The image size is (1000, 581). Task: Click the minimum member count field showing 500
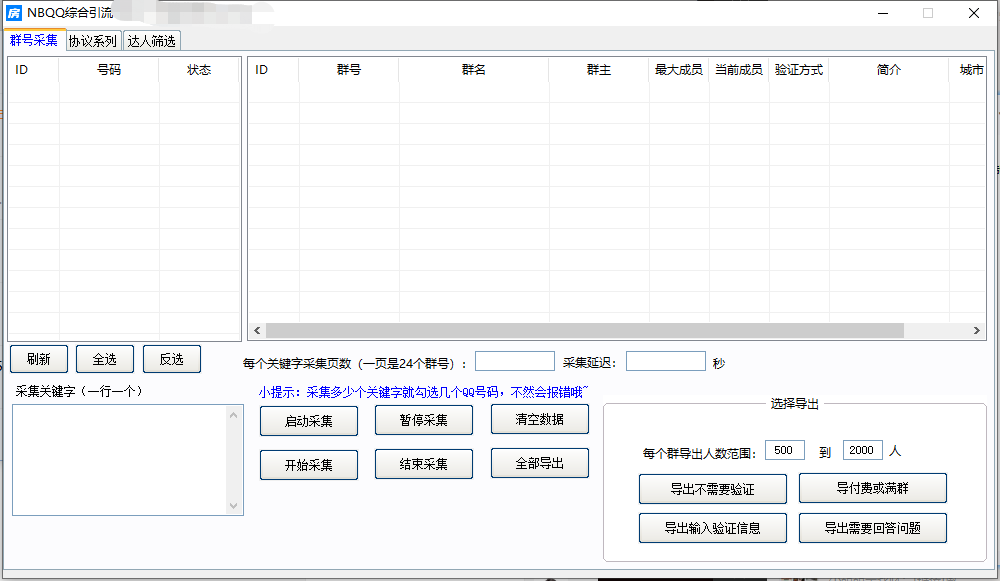click(784, 451)
